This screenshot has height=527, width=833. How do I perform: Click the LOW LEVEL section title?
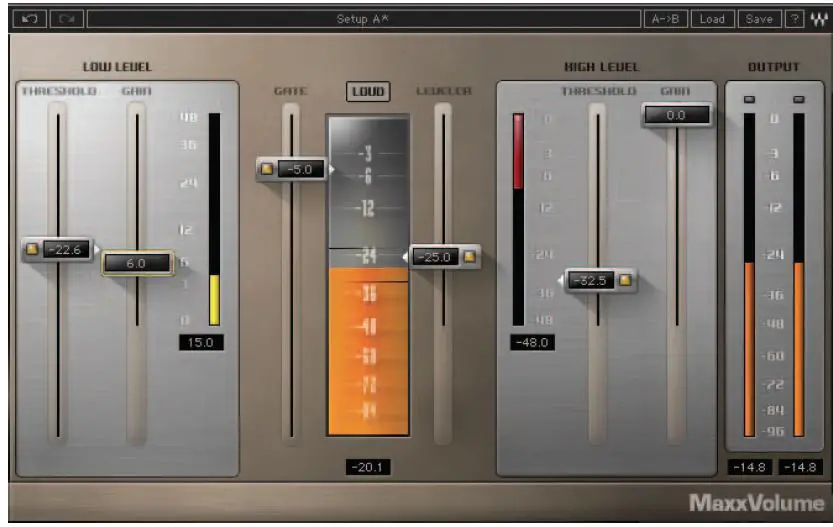[x=117, y=67]
